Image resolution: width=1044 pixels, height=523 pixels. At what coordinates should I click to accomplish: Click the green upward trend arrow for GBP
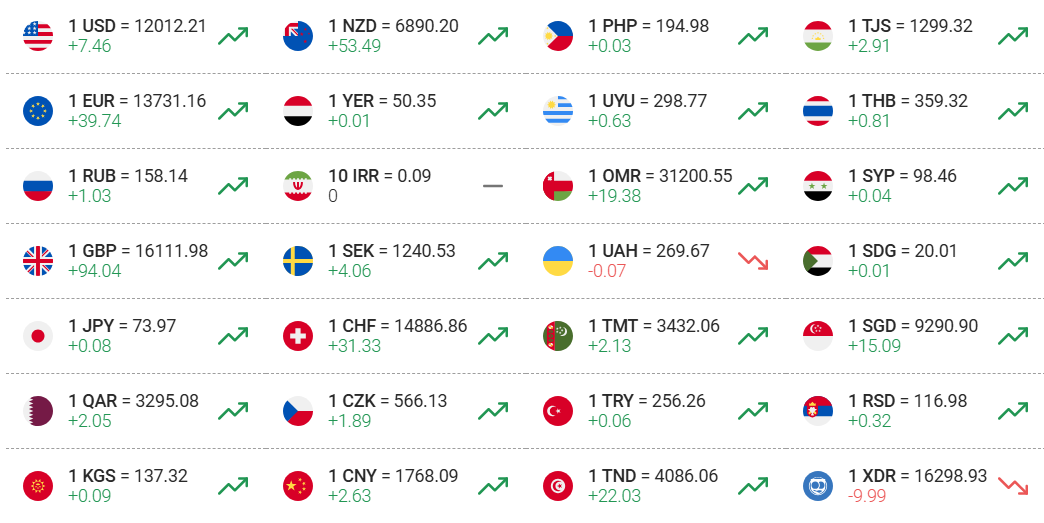[233, 261]
